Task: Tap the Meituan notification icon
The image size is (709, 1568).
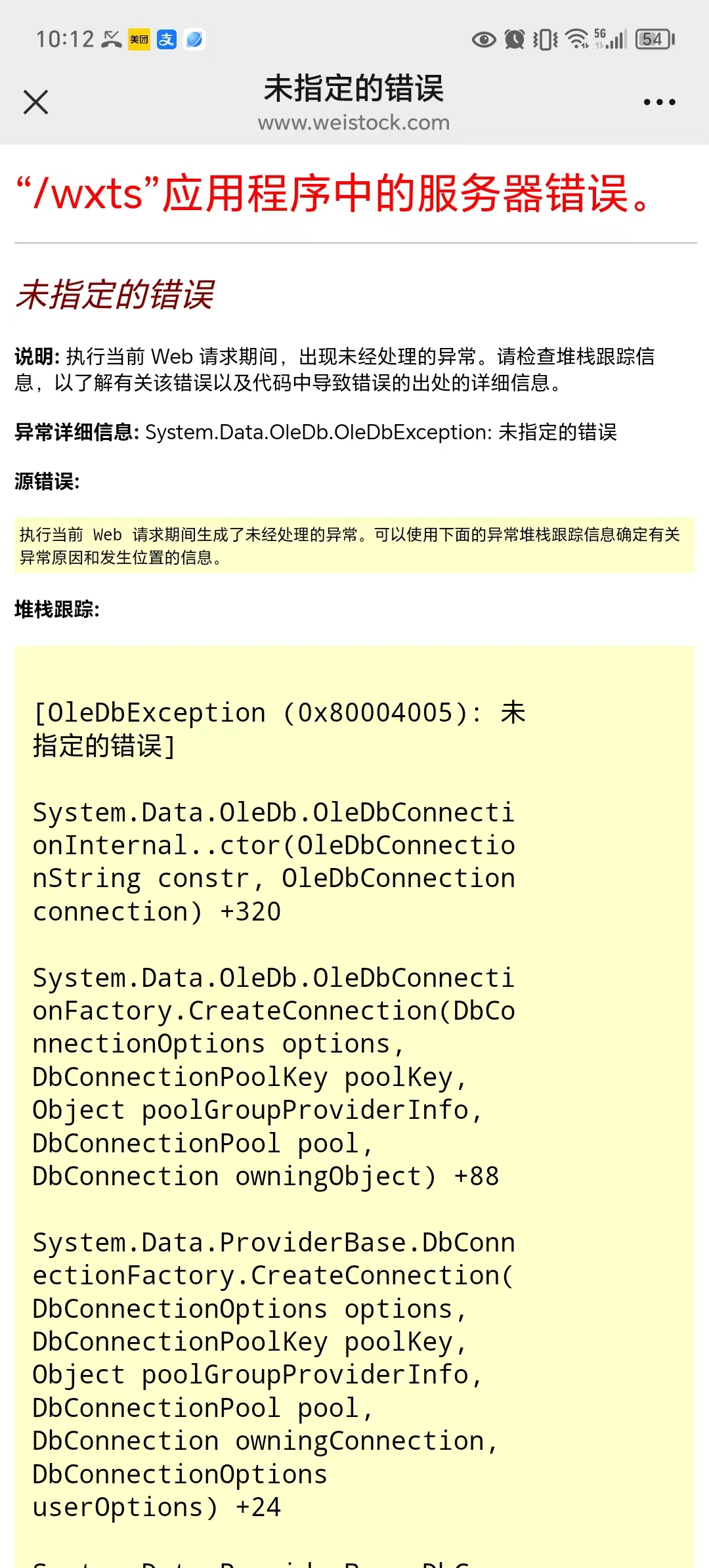Action: tap(139, 39)
